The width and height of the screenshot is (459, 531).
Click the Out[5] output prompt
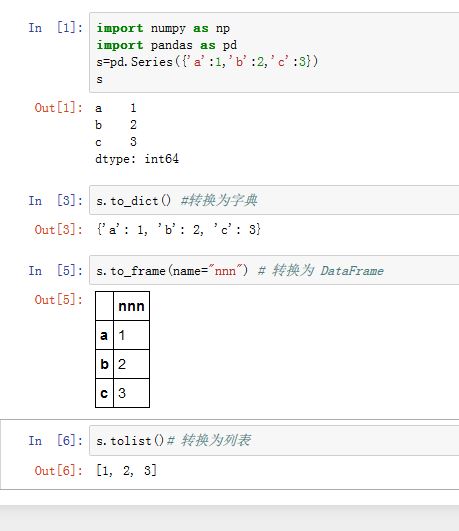[58, 299]
